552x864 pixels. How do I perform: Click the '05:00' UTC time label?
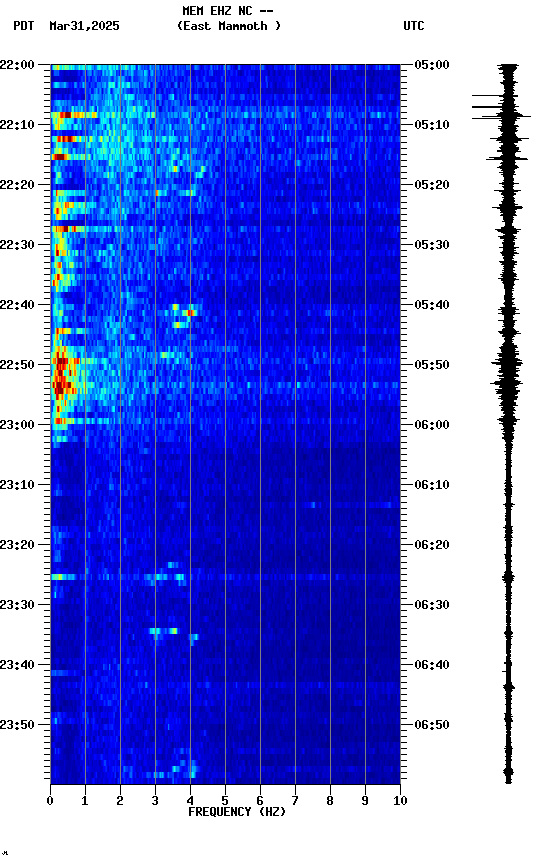pyautogui.click(x=432, y=64)
